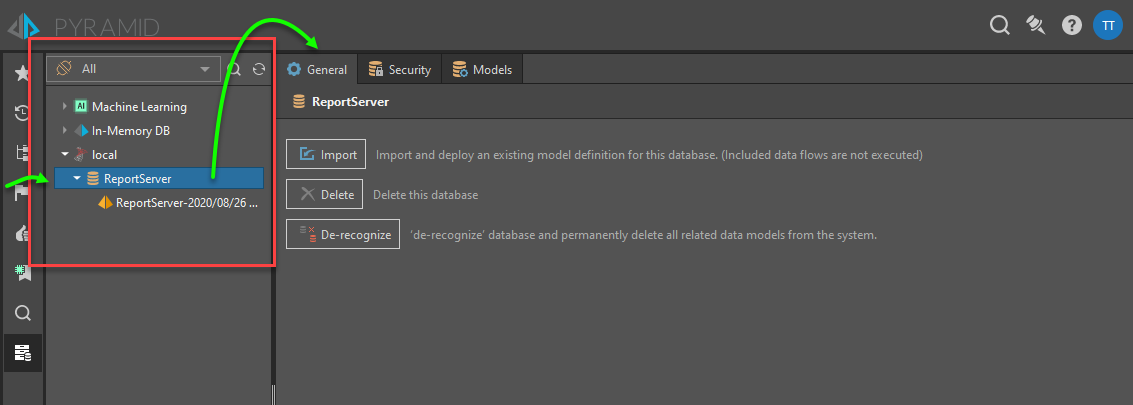1133x405 pixels.
Task: Open the thumbs-up icon in the left sidebar
Action: point(22,233)
